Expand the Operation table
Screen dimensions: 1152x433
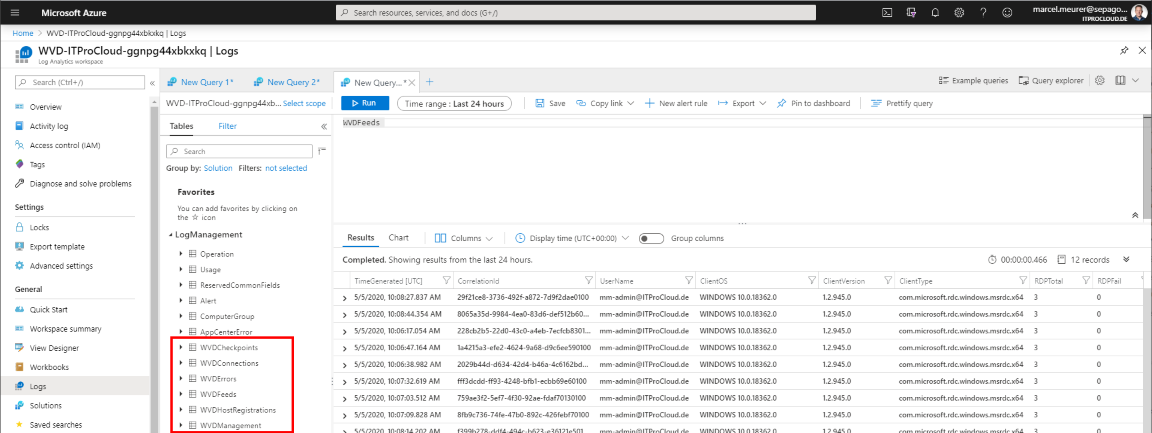181,254
